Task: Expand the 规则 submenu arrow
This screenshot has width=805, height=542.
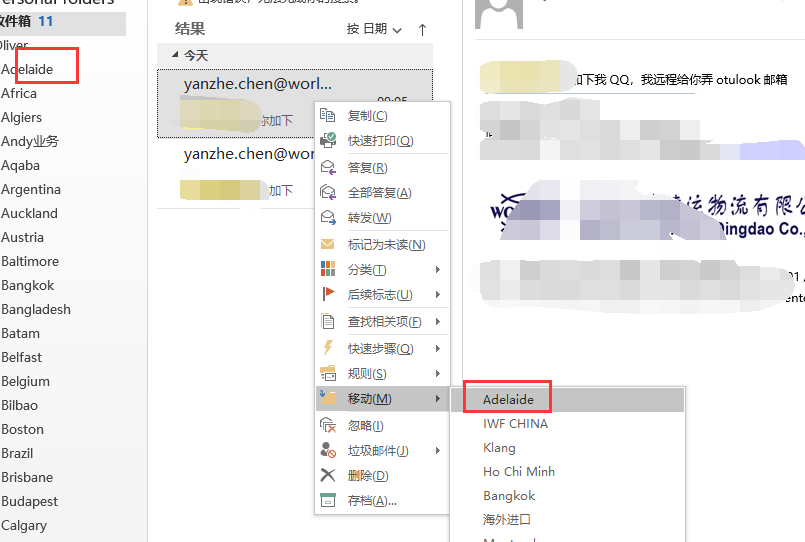Action: (437, 373)
